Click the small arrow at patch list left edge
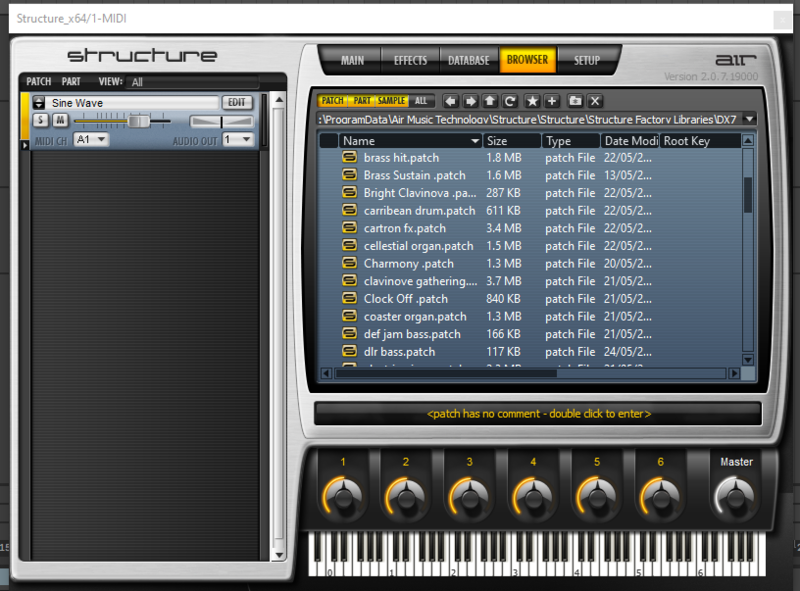Image resolution: width=800 pixels, height=591 pixels. point(24,145)
